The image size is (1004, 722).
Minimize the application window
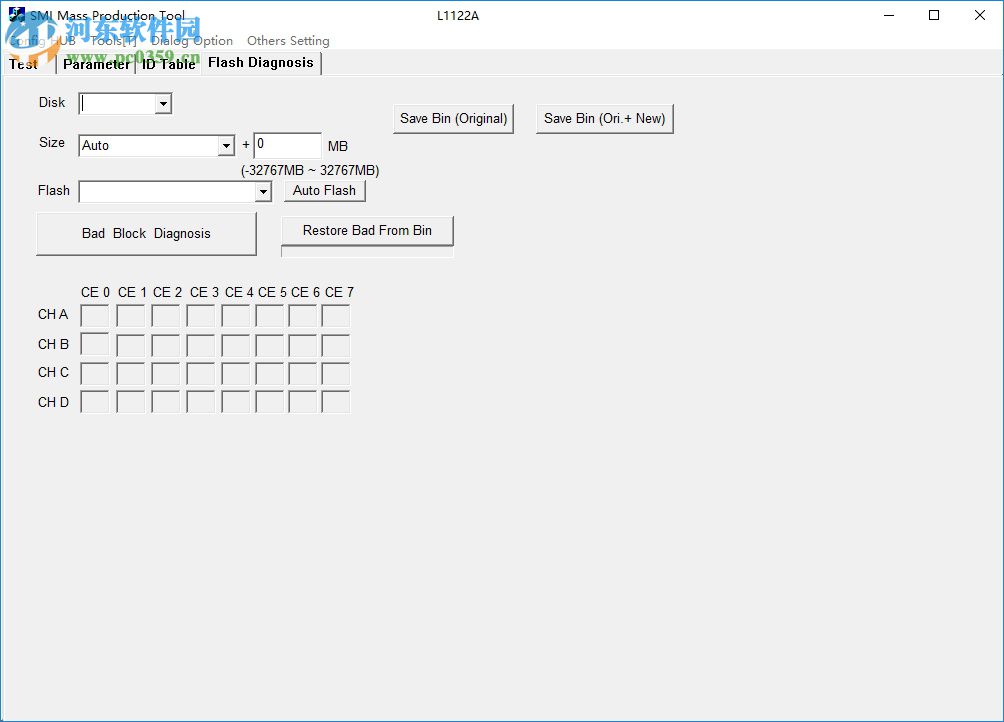(889, 15)
